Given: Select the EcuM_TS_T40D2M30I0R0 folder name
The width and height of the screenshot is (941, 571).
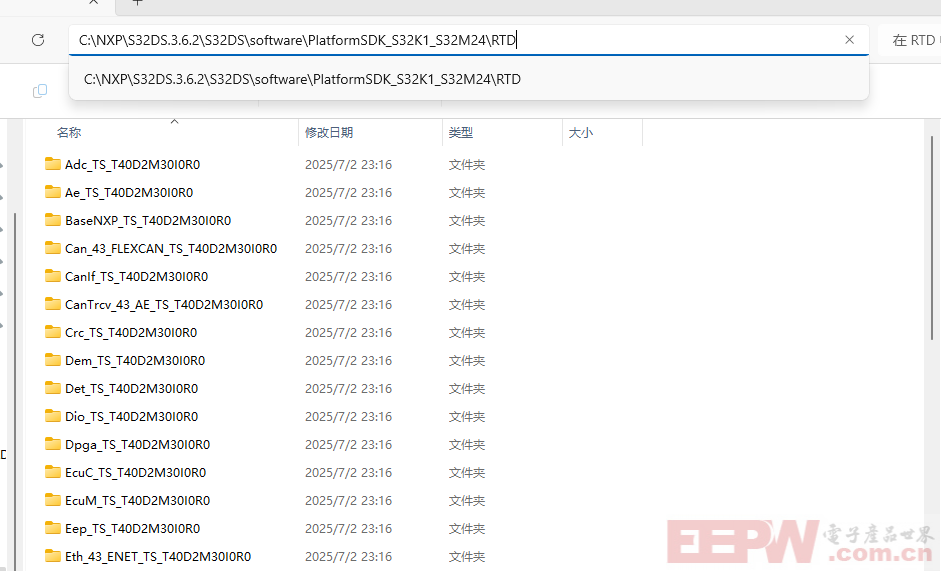Looking at the screenshot, I should pos(137,501).
